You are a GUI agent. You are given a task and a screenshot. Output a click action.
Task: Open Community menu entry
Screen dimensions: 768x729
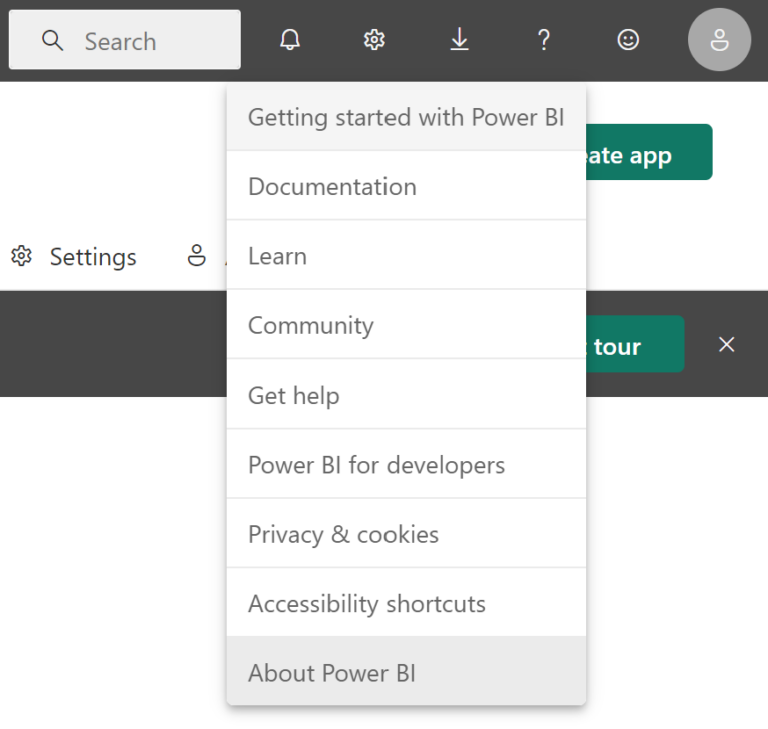pyautogui.click(x=406, y=325)
